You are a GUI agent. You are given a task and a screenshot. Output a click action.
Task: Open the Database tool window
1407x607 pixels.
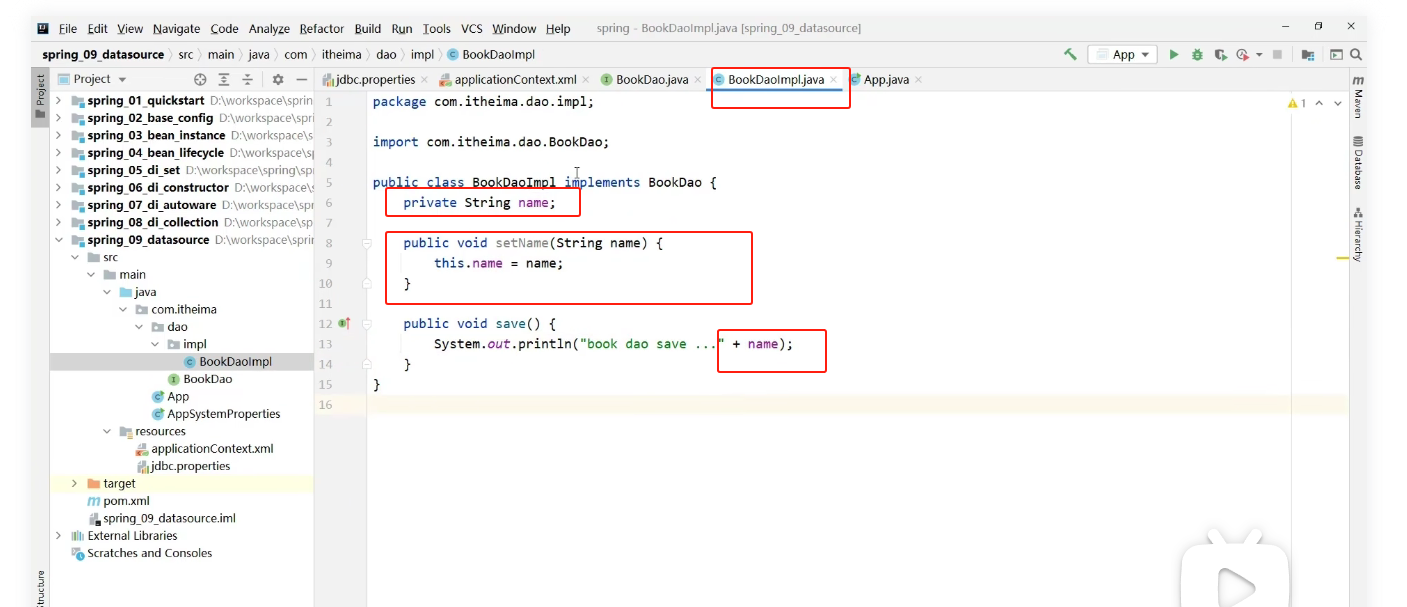(1358, 162)
